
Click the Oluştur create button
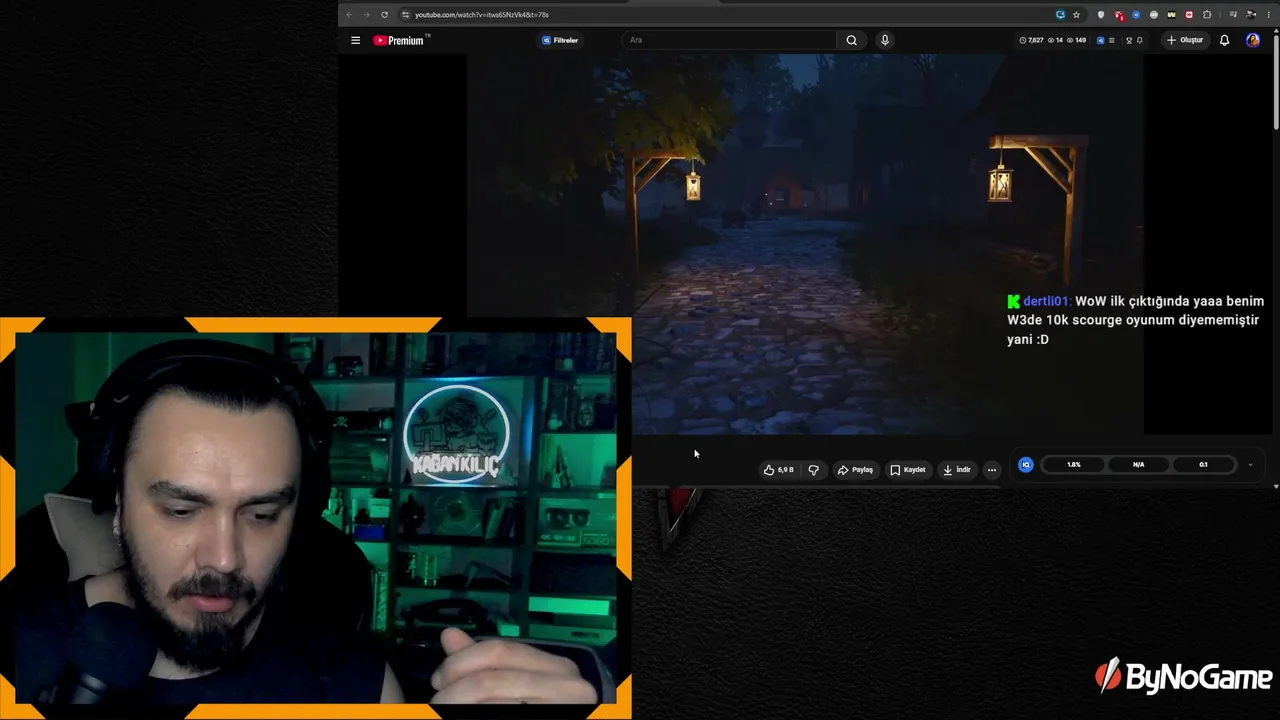pyautogui.click(x=1184, y=40)
